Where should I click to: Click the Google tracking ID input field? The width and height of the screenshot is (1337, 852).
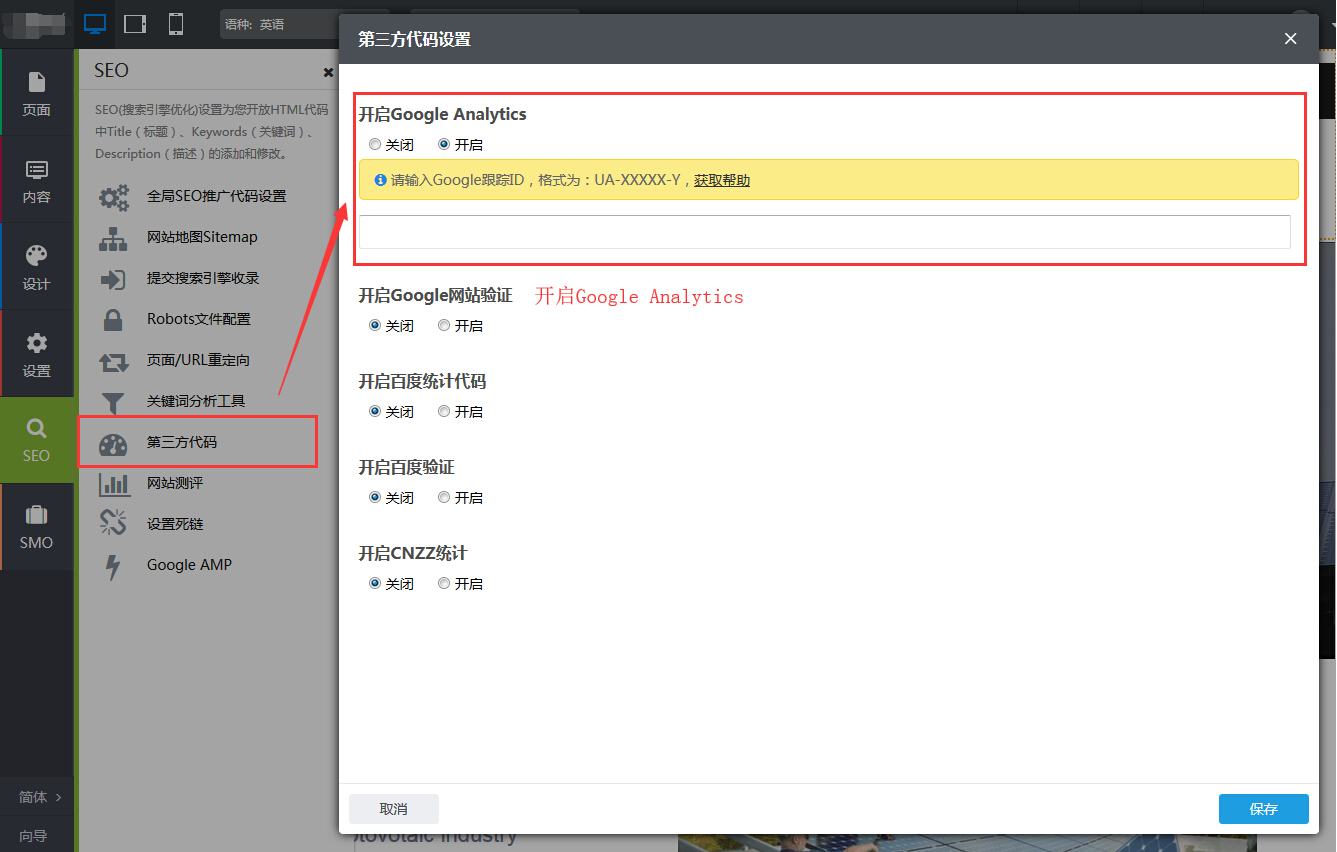click(824, 232)
